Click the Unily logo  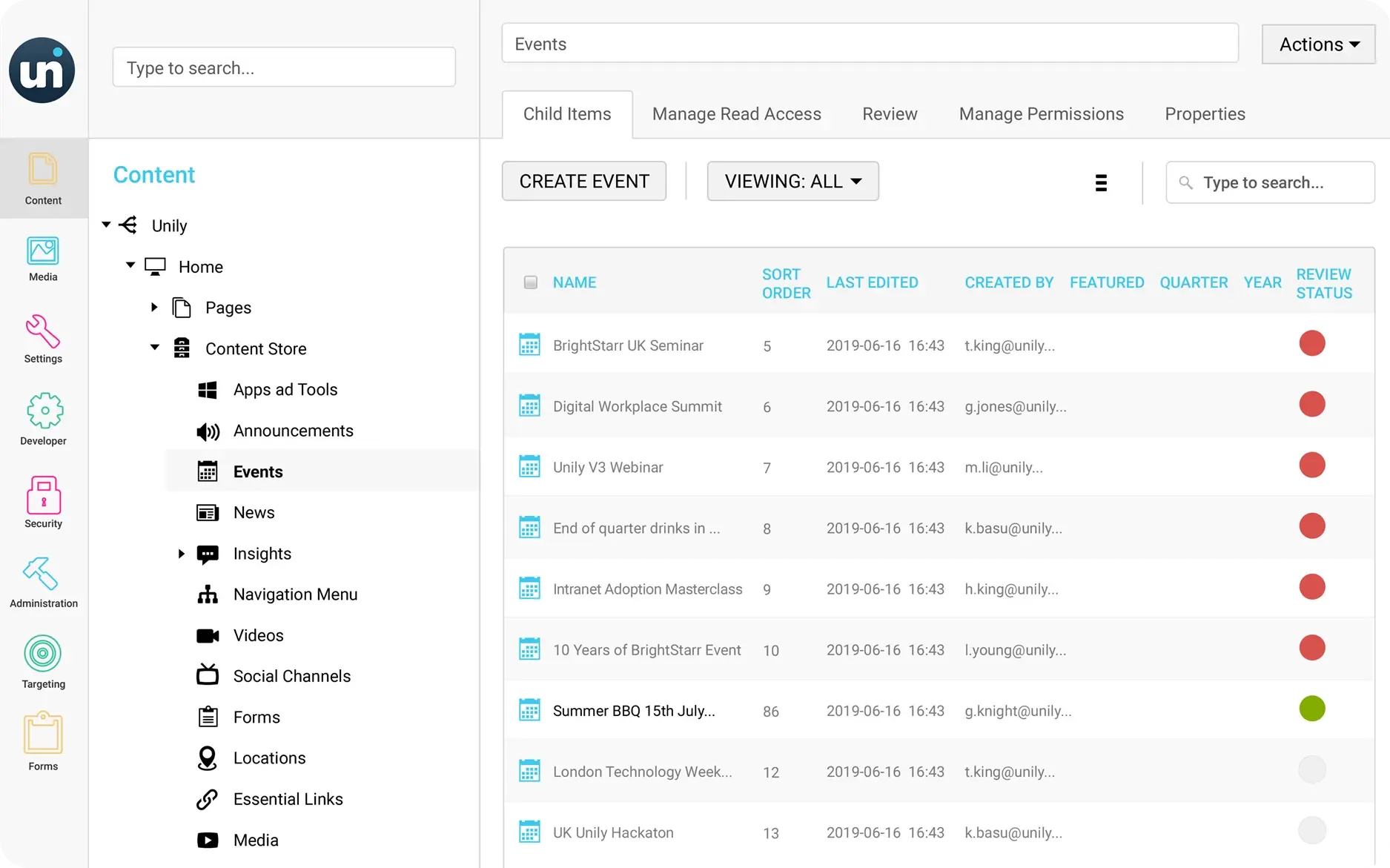pos(42,70)
